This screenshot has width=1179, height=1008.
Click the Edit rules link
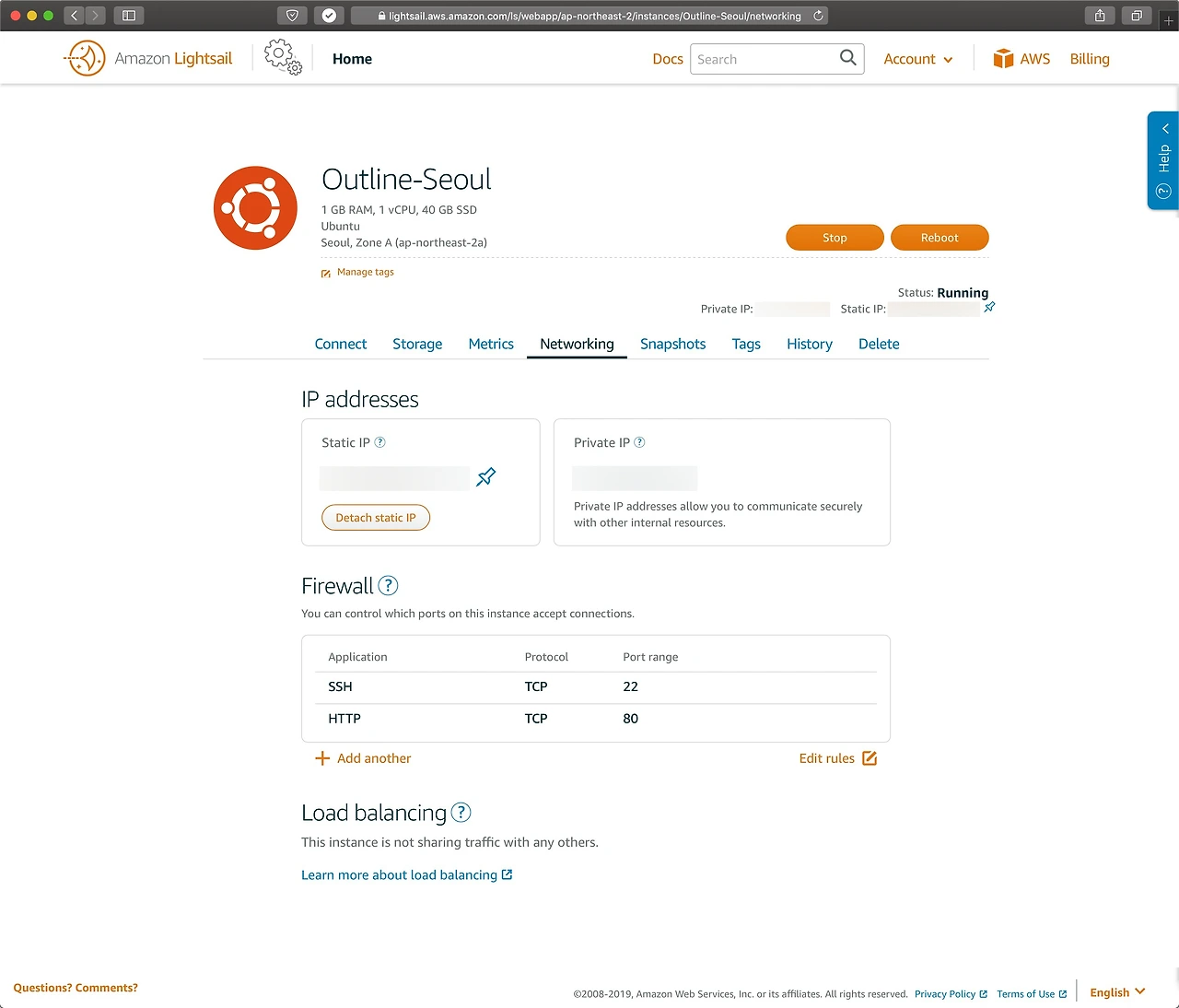click(827, 758)
